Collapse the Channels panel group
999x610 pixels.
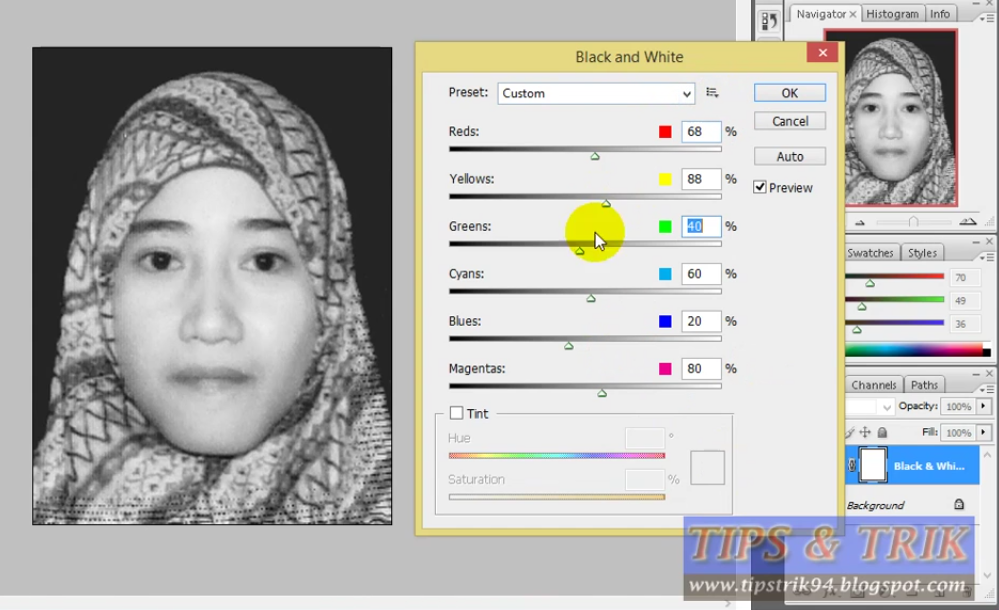(976, 374)
